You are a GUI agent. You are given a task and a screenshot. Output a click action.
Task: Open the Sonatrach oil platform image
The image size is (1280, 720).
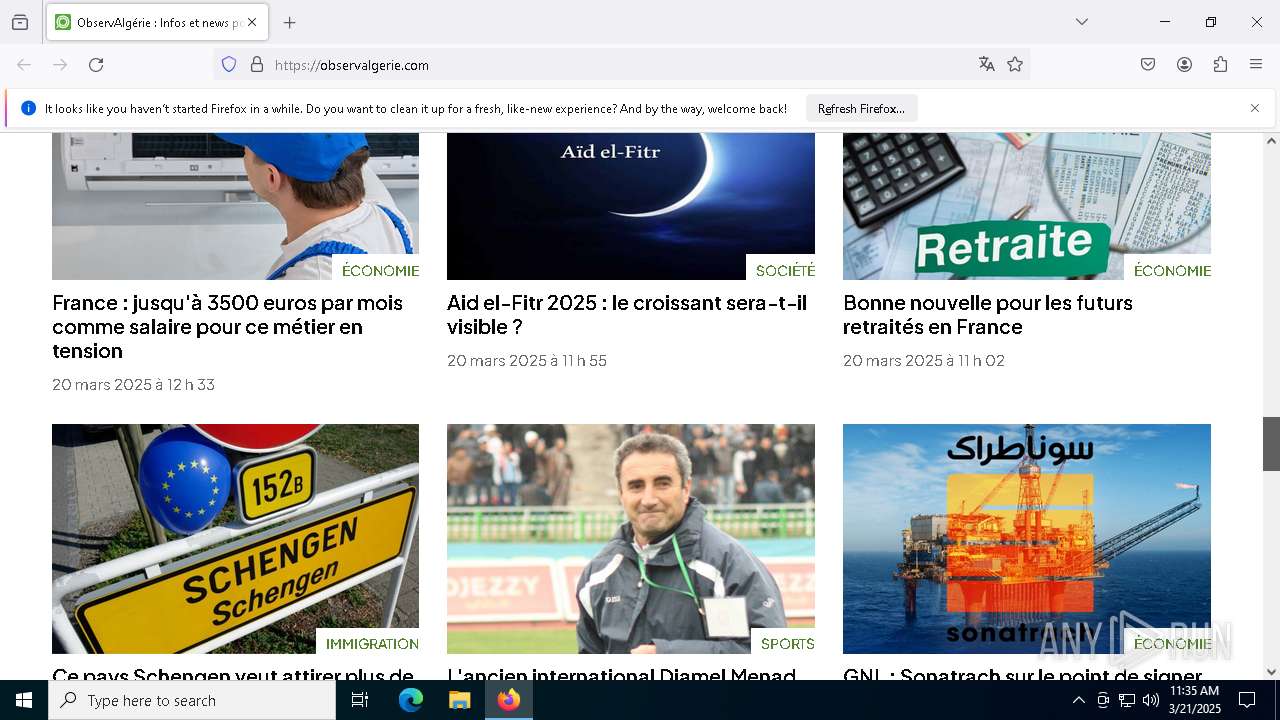1027,539
